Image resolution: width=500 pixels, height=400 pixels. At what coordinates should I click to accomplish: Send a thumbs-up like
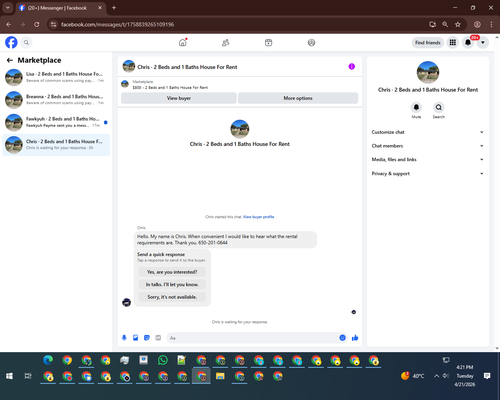point(355,338)
